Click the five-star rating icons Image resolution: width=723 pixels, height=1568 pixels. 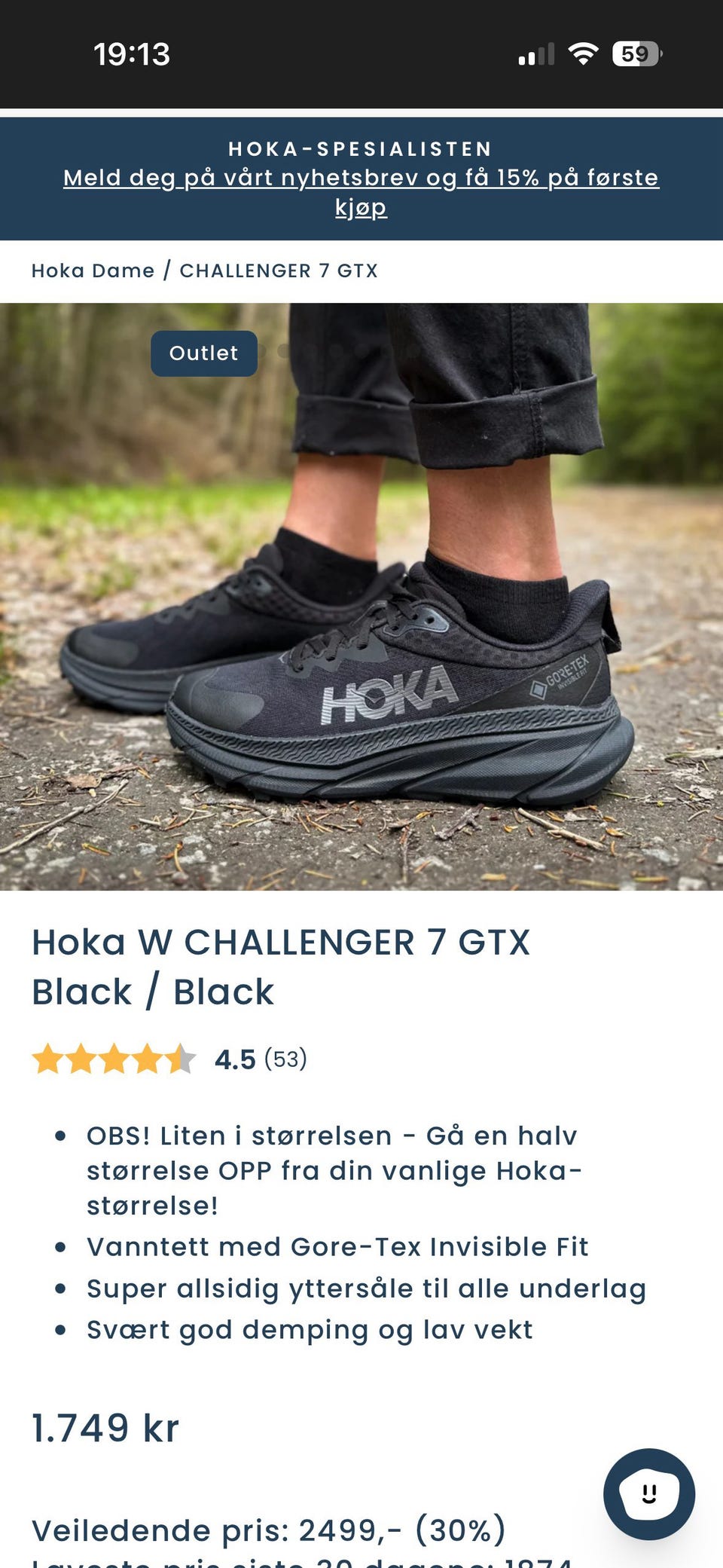point(114,1059)
